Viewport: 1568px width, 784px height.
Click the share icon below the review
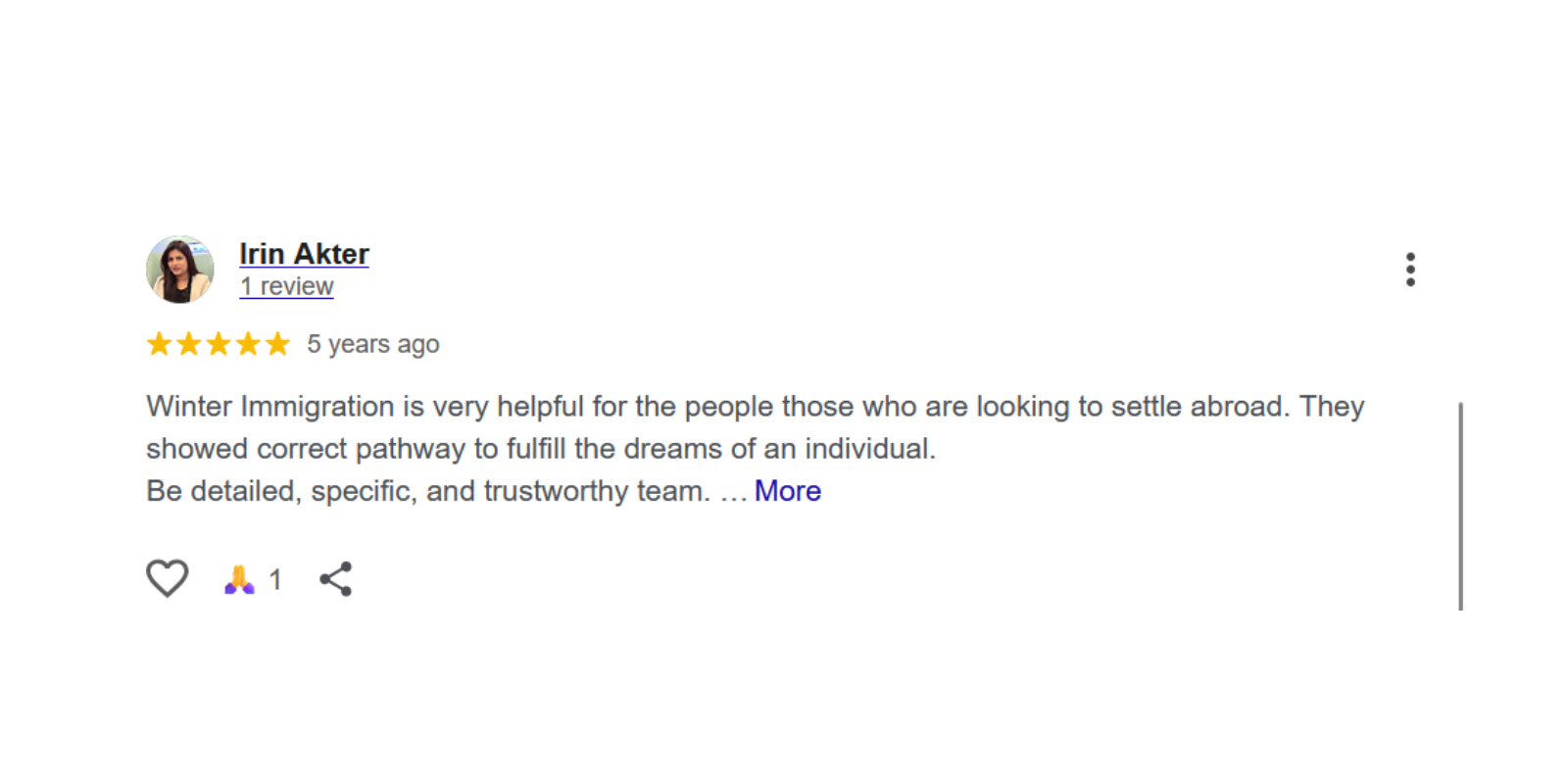[x=335, y=579]
